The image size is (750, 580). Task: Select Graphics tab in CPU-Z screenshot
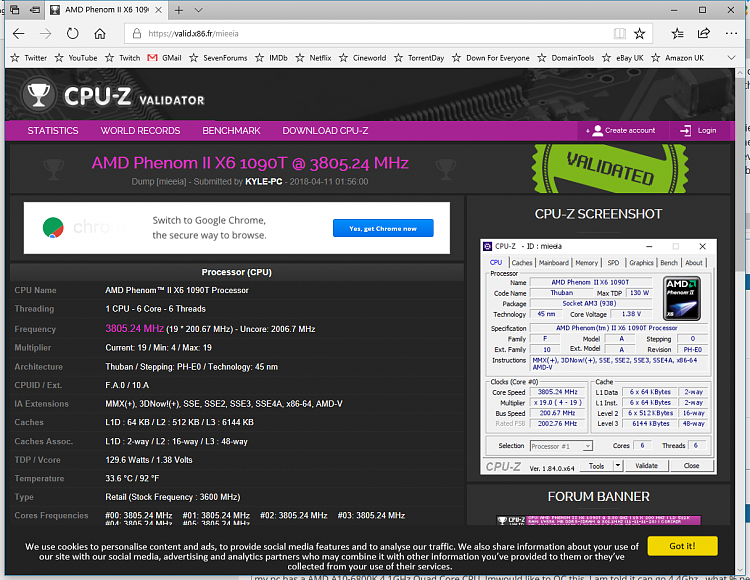pyautogui.click(x=641, y=263)
